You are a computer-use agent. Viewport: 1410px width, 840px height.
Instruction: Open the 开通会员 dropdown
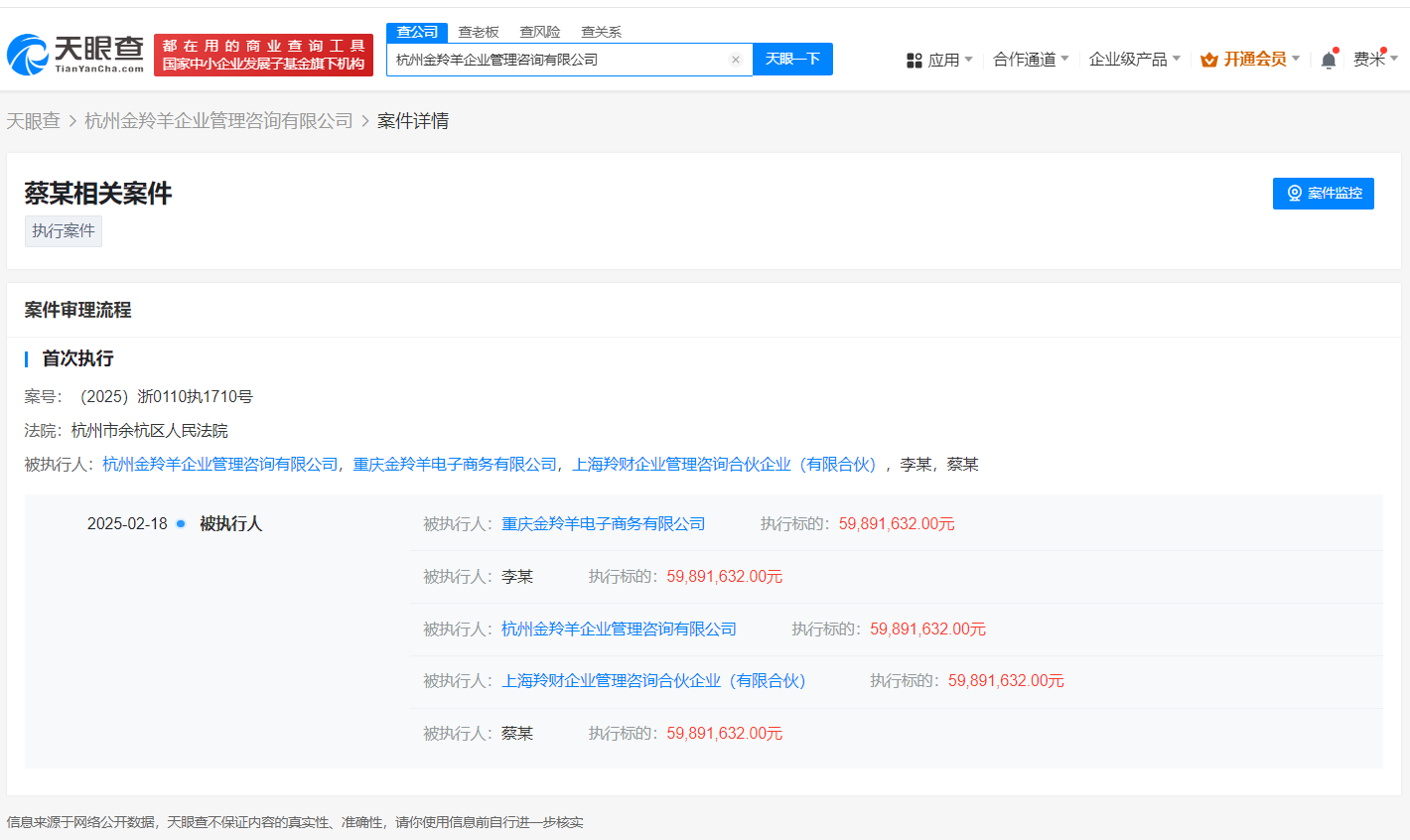(1261, 60)
